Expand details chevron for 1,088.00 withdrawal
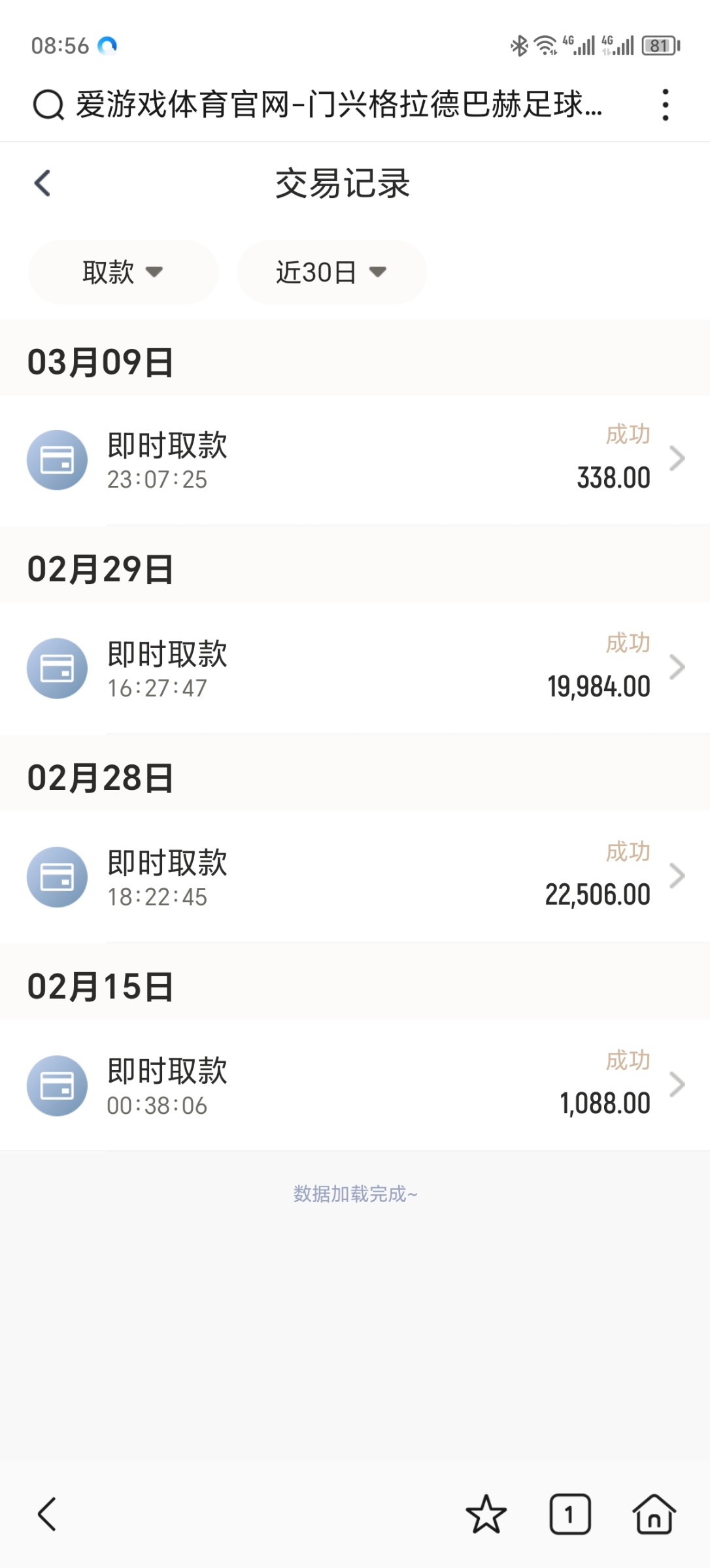710x1568 pixels. click(677, 1085)
